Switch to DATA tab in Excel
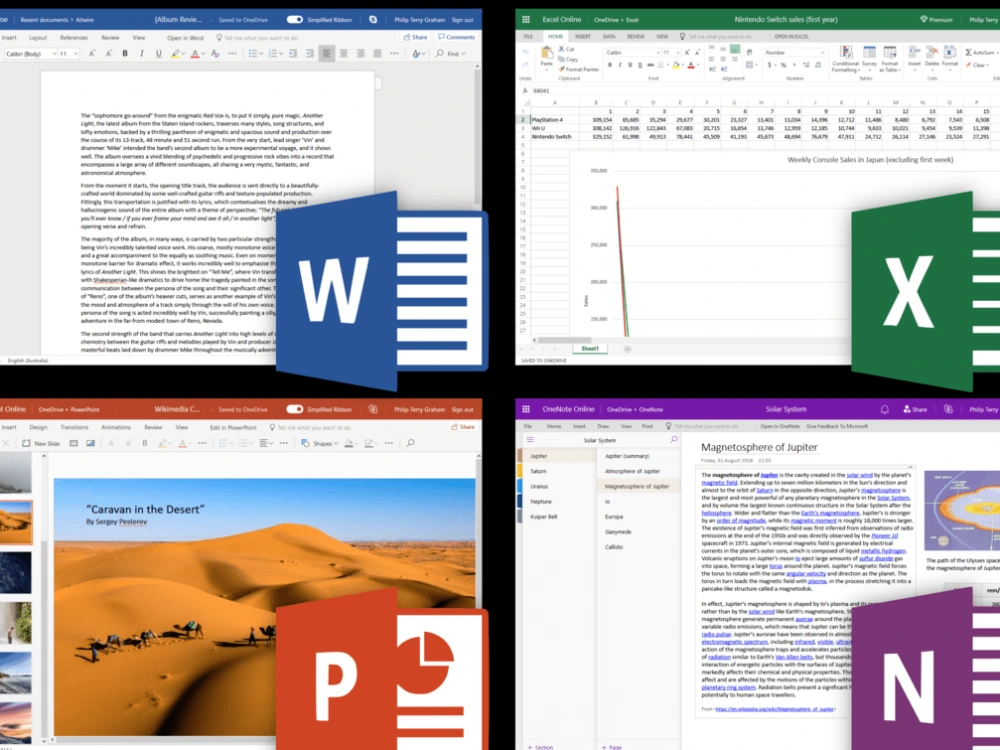Screen dimensions: 1000x750 coord(609,36)
